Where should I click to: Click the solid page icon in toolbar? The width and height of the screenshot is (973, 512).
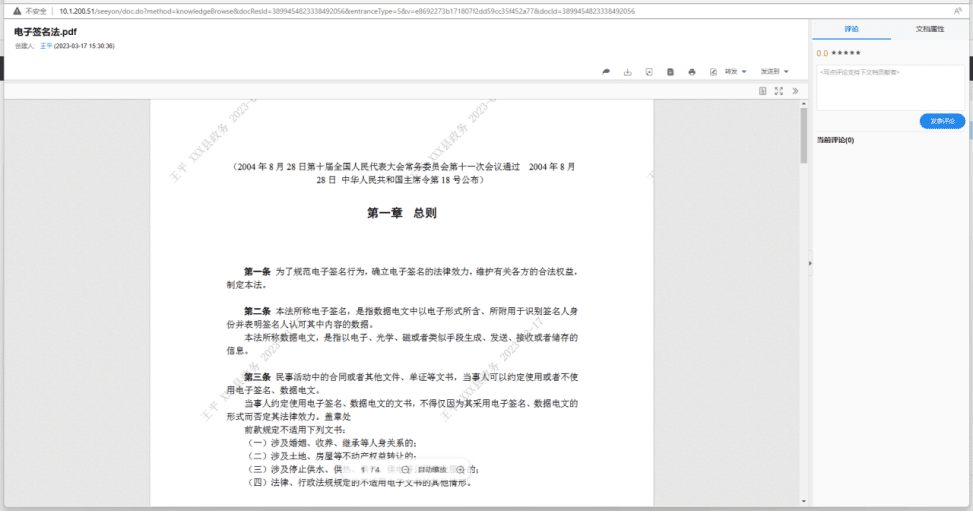(670, 72)
